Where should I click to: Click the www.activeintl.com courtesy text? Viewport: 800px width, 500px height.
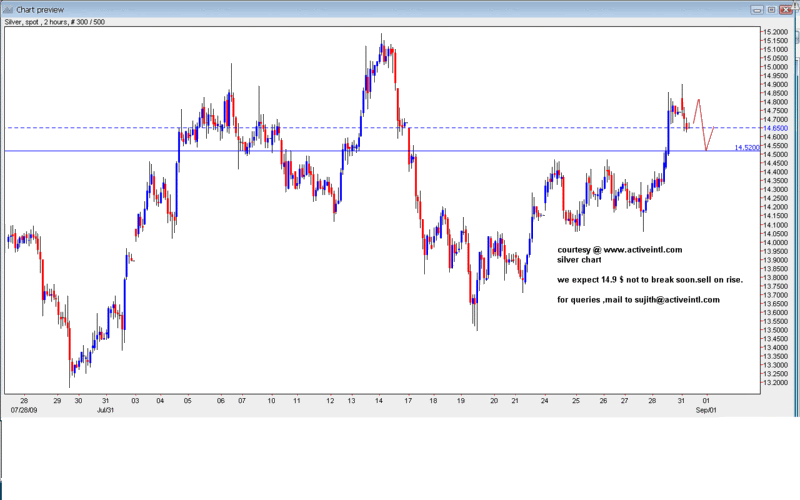pos(619,249)
